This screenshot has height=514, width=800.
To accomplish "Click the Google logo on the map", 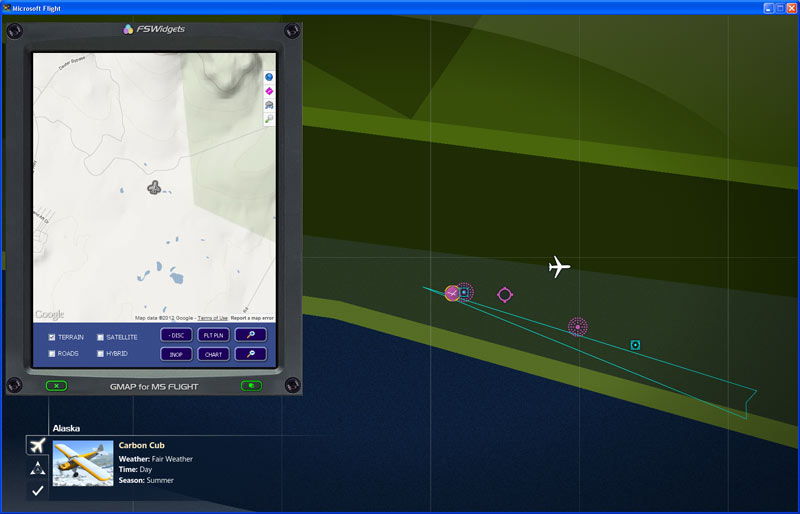I will coord(49,314).
